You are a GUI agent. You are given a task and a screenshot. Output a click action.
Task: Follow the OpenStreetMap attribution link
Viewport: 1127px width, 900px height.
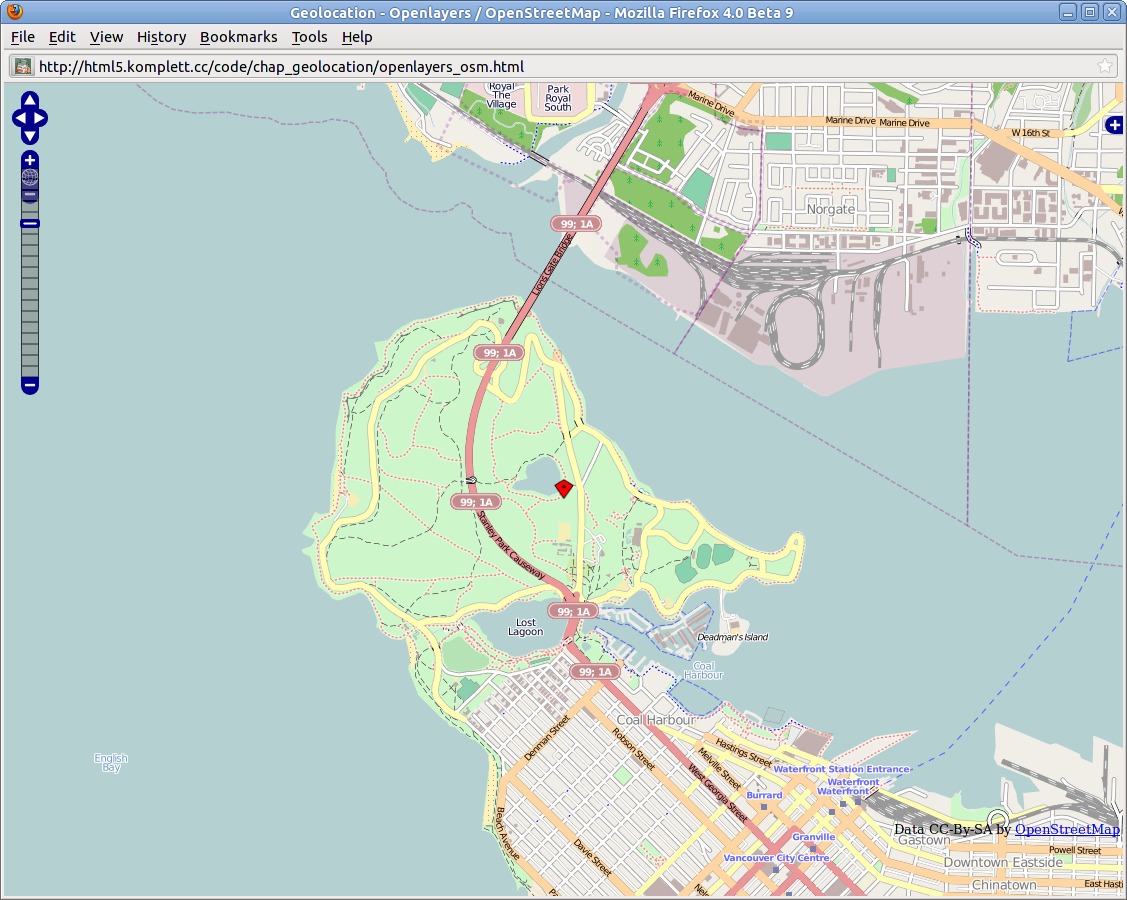[1066, 829]
